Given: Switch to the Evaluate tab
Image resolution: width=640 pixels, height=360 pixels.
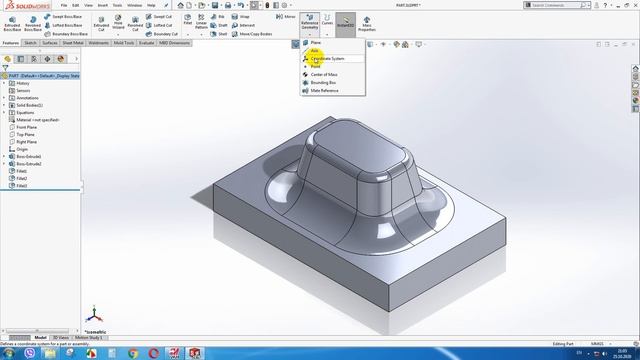Looking at the screenshot, I should pos(147,43).
